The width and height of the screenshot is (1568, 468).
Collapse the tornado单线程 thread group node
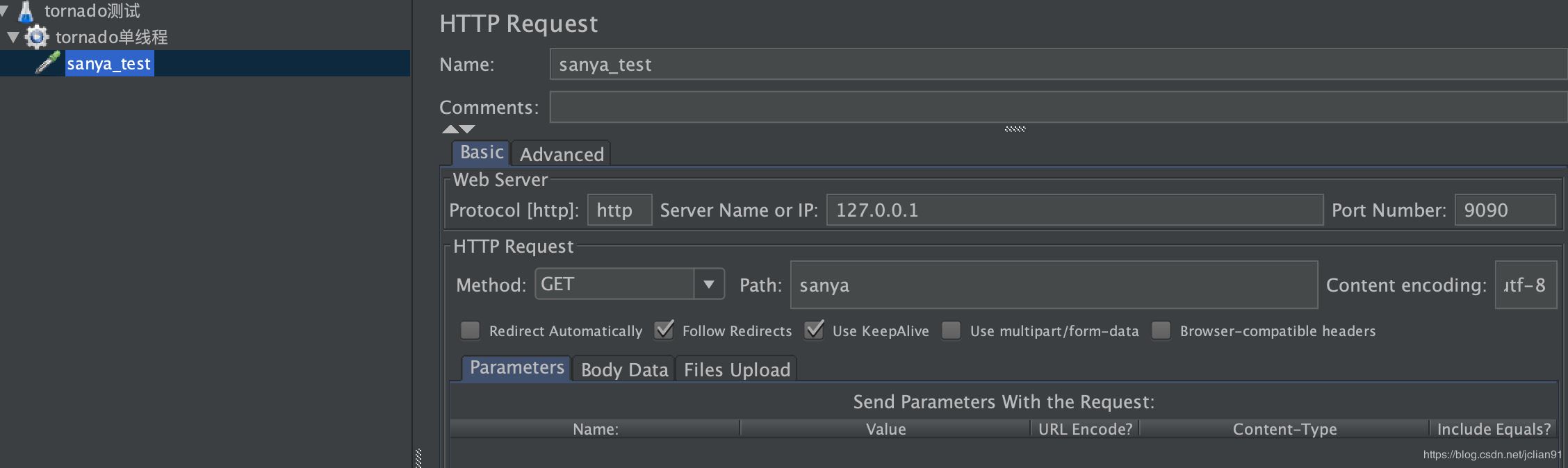pos(13,37)
